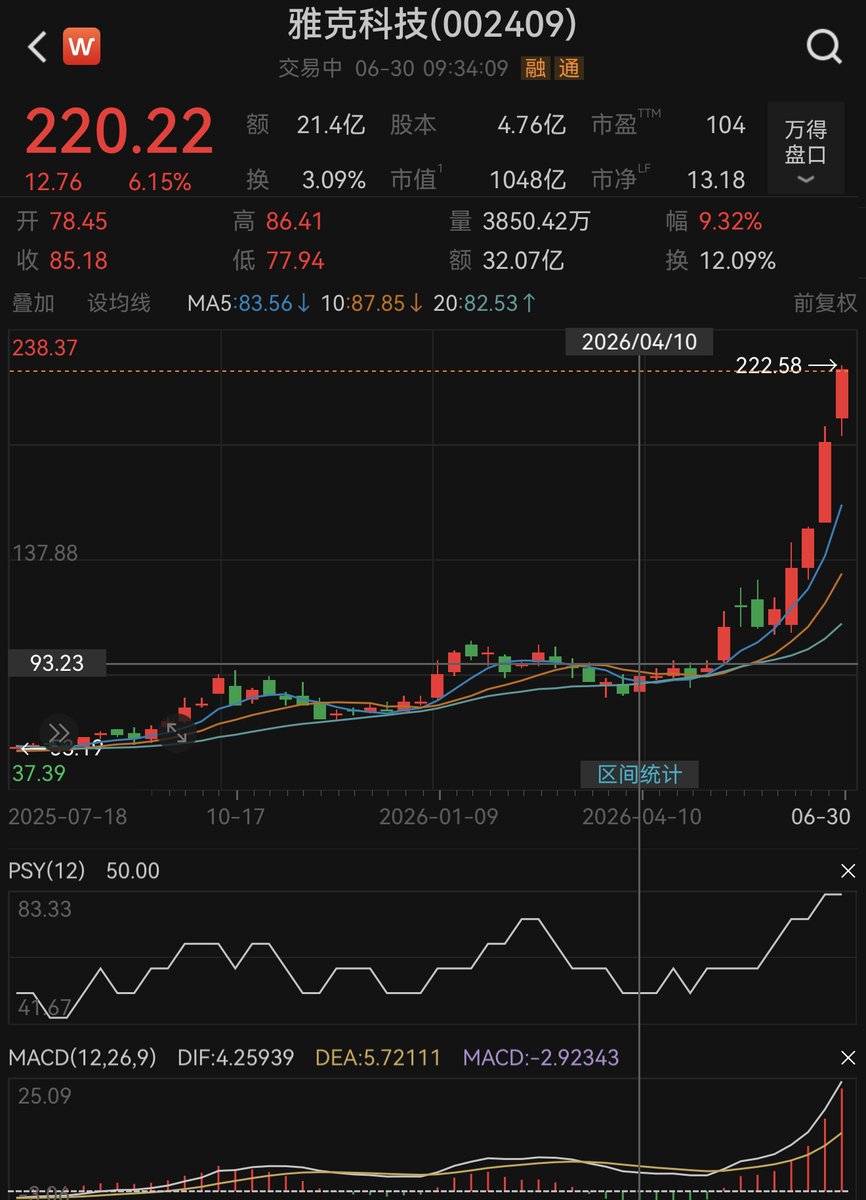The width and height of the screenshot is (866, 1200).
Task: Tap the 市值 value 1048亿
Action: tap(527, 180)
